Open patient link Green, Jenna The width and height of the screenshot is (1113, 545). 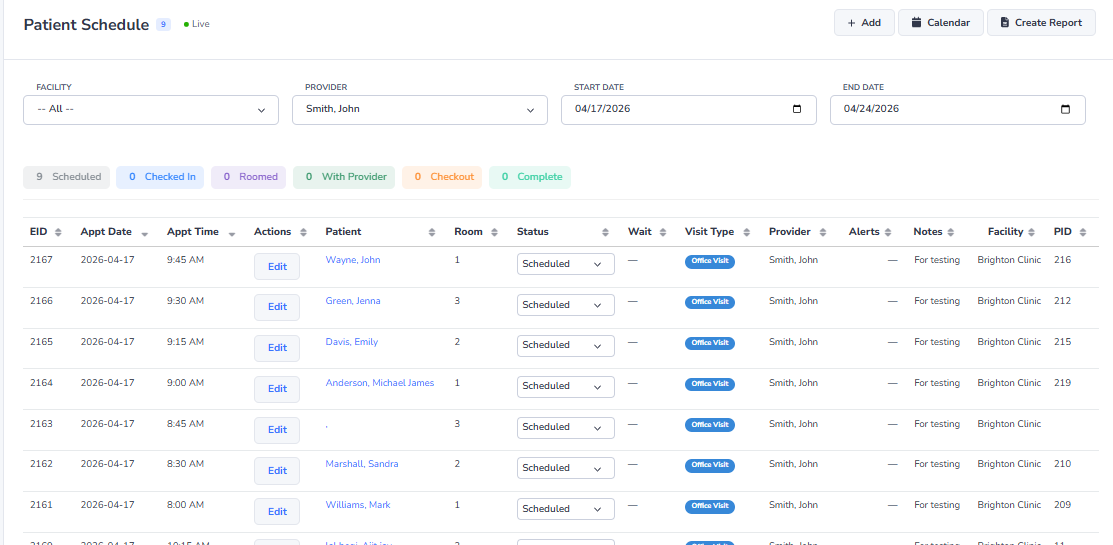353,301
